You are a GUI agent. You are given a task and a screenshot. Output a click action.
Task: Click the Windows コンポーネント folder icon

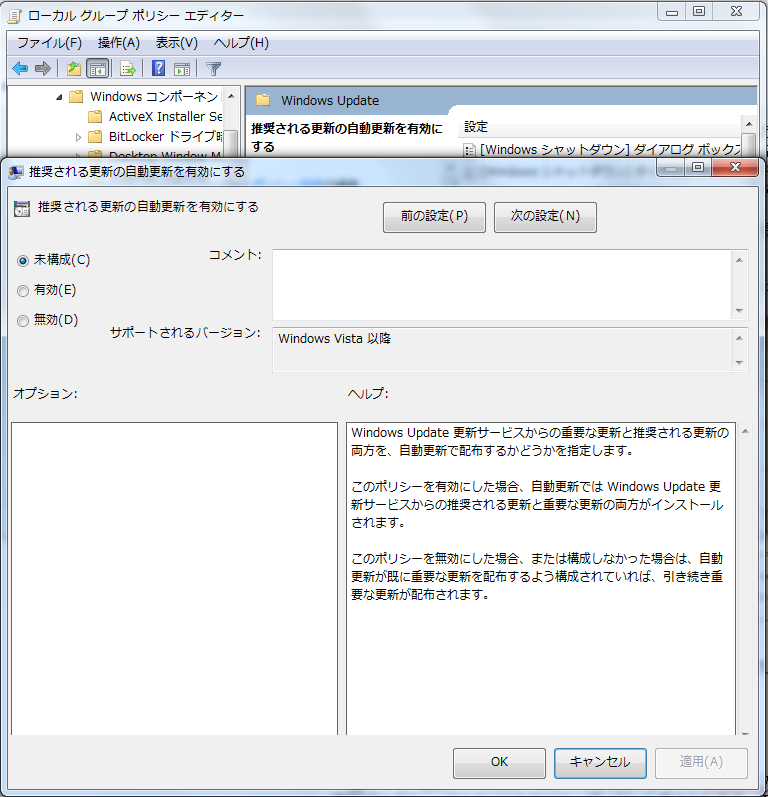[x=76, y=97]
